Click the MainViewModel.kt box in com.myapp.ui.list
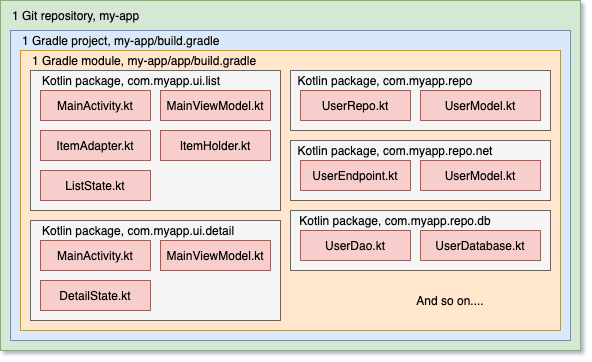Viewport: 592px width, 362px height. 215,106
